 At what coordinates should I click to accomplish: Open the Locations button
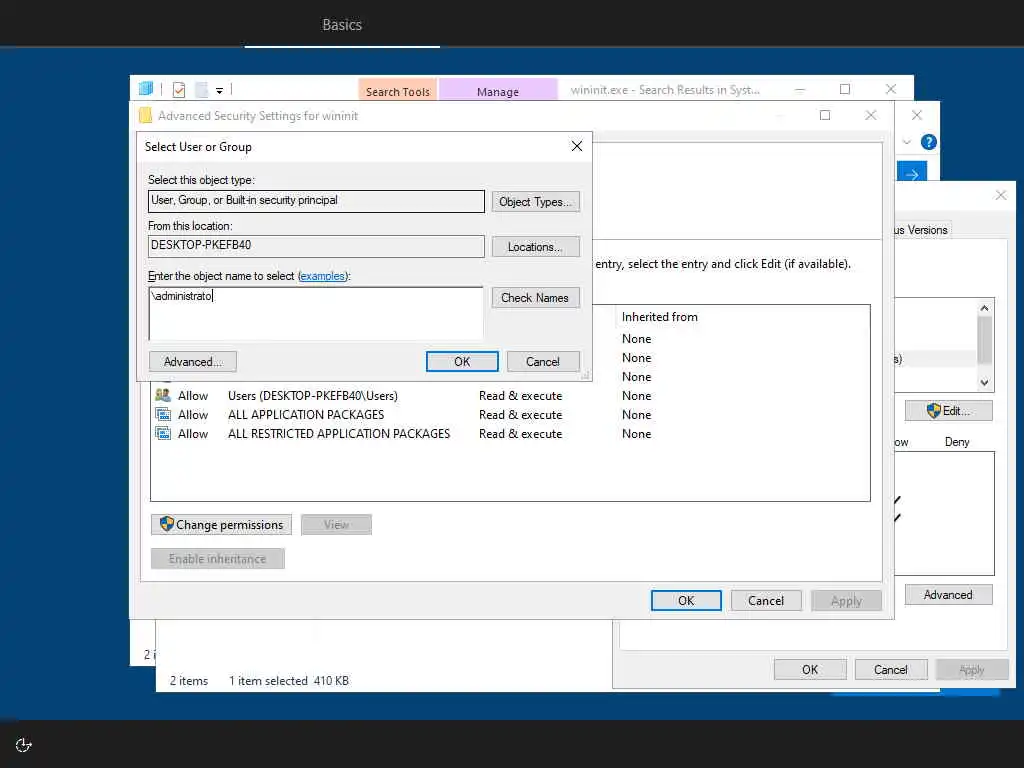click(x=536, y=247)
